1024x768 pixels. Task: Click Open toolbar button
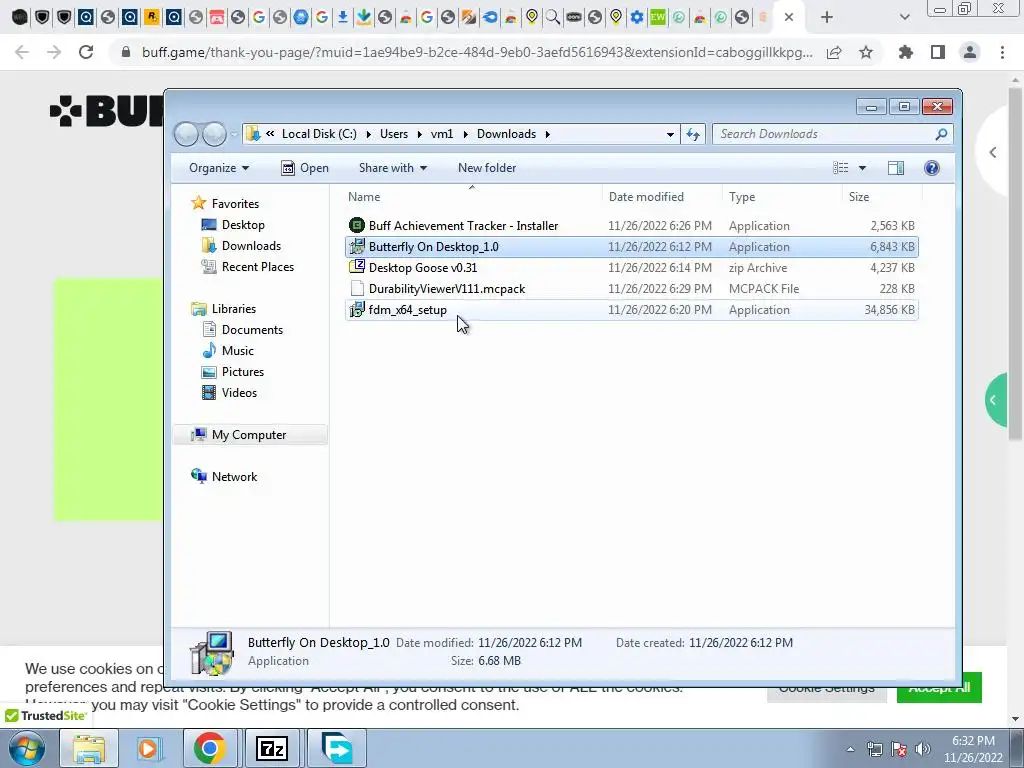305,168
